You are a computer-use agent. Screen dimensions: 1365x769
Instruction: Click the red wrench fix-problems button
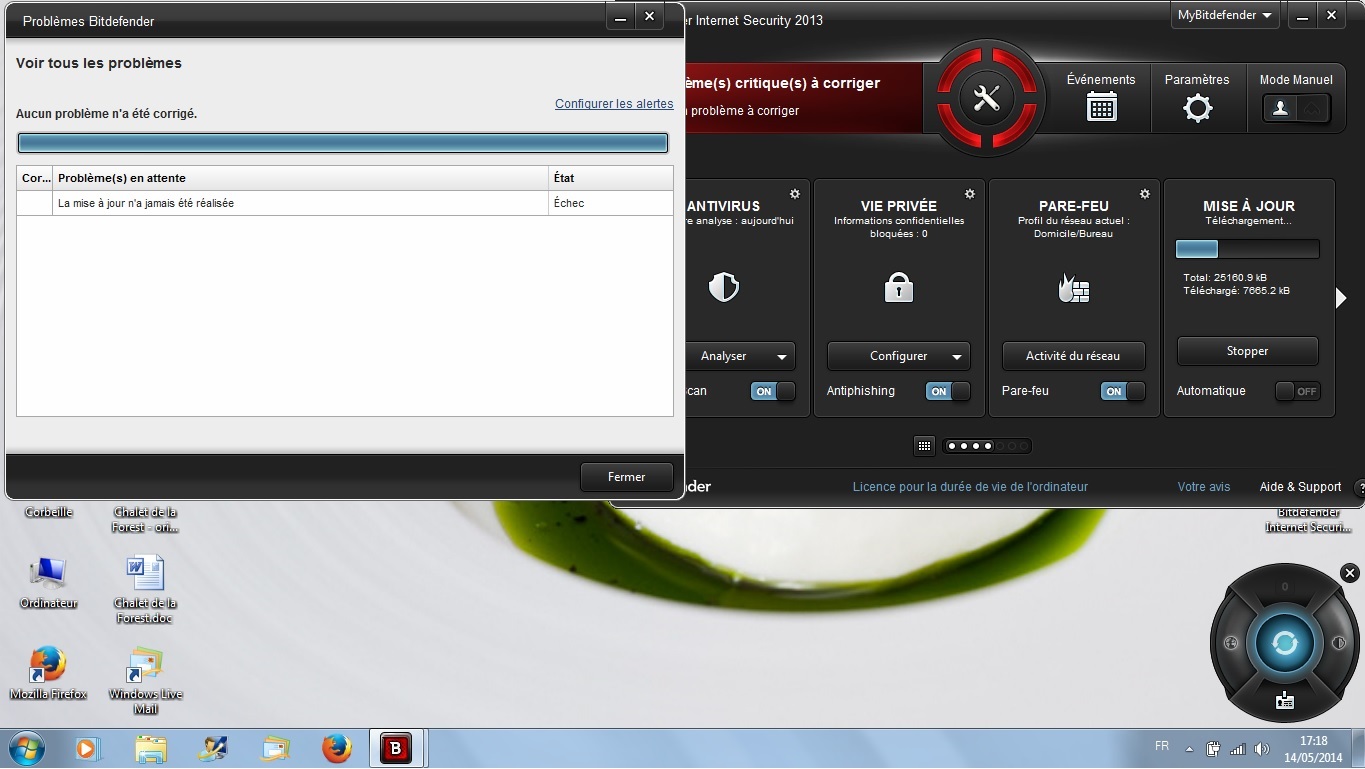click(987, 98)
